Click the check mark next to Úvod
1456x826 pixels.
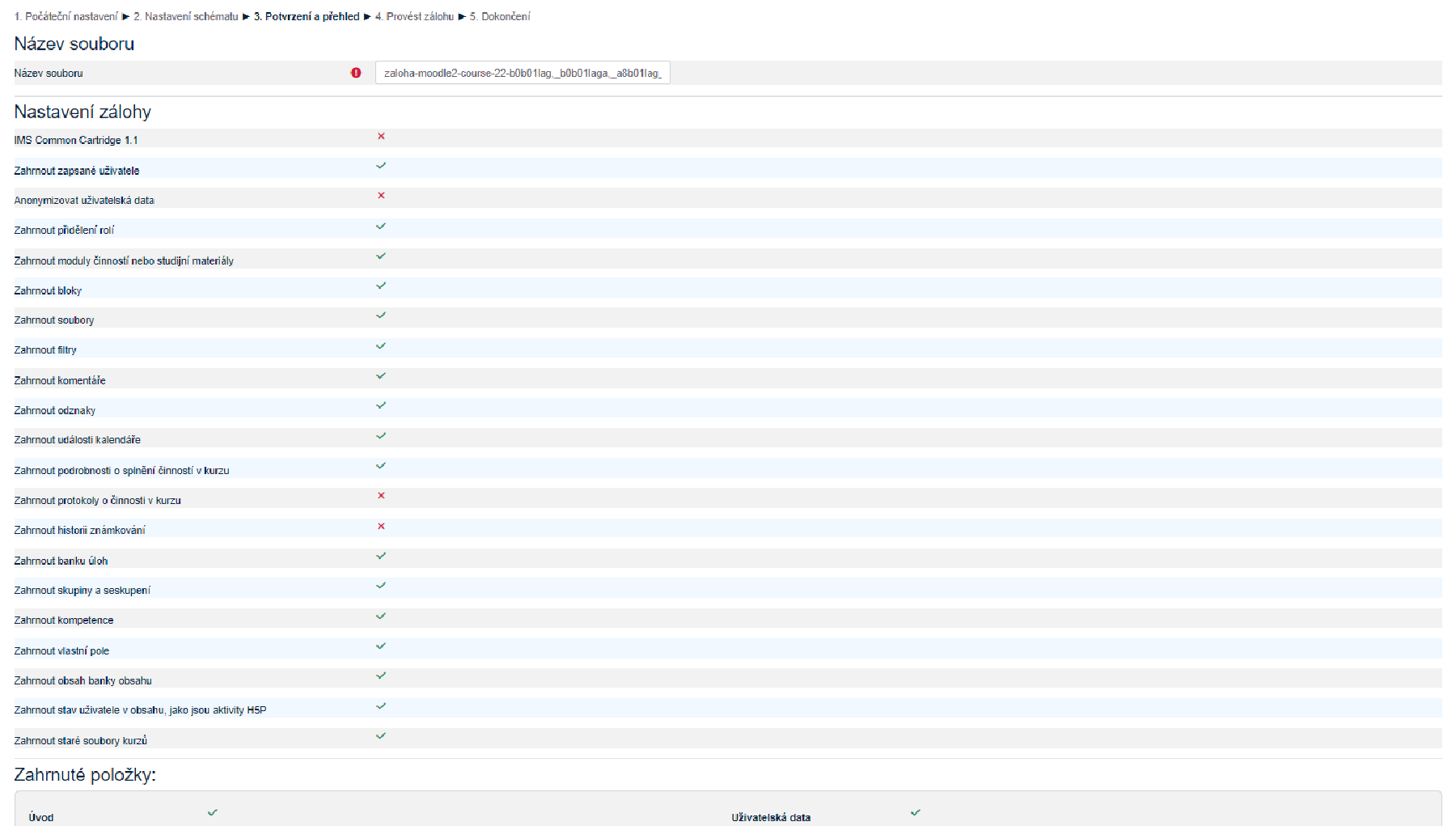(x=213, y=812)
